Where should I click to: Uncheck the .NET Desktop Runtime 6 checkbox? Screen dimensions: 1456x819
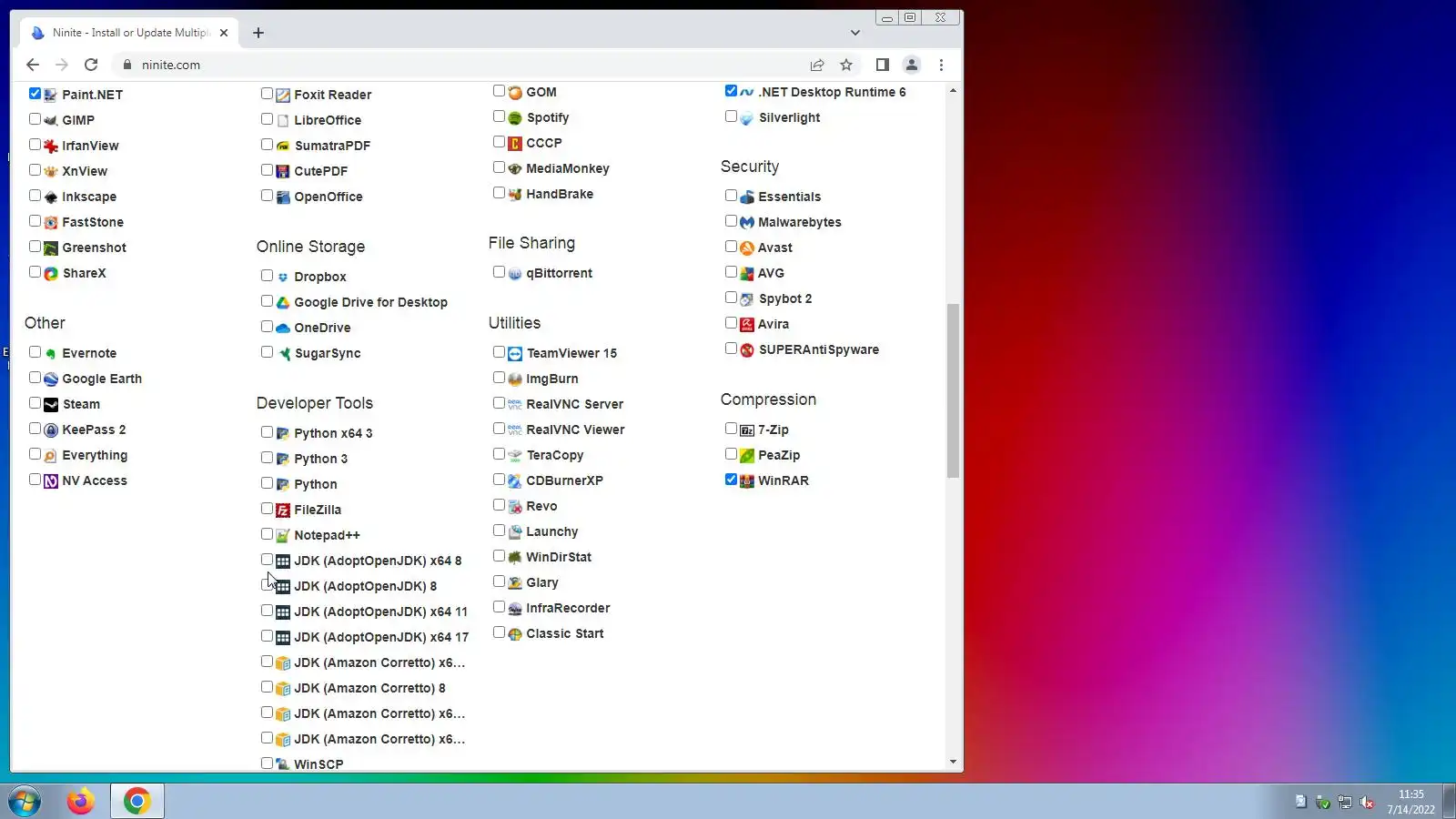tap(731, 91)
